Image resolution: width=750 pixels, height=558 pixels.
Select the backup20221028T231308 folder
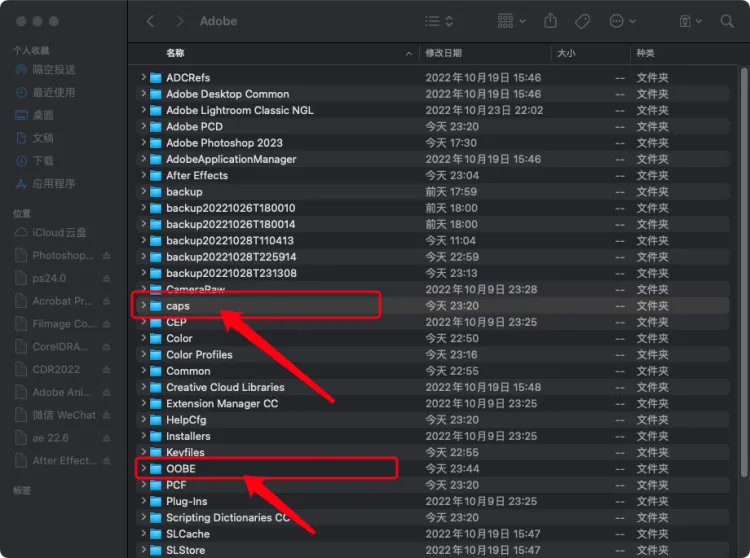click(x=231, y=273)
